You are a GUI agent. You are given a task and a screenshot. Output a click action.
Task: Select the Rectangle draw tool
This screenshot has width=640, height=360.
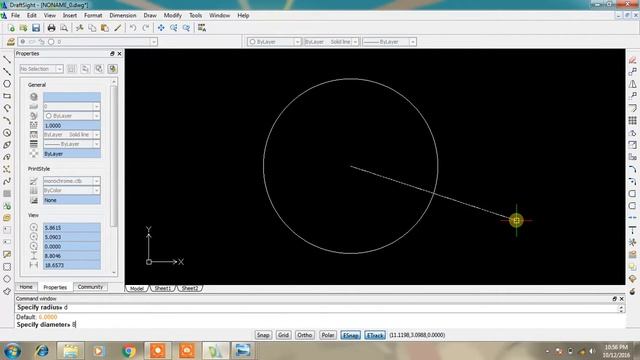[x=7, y=96]
